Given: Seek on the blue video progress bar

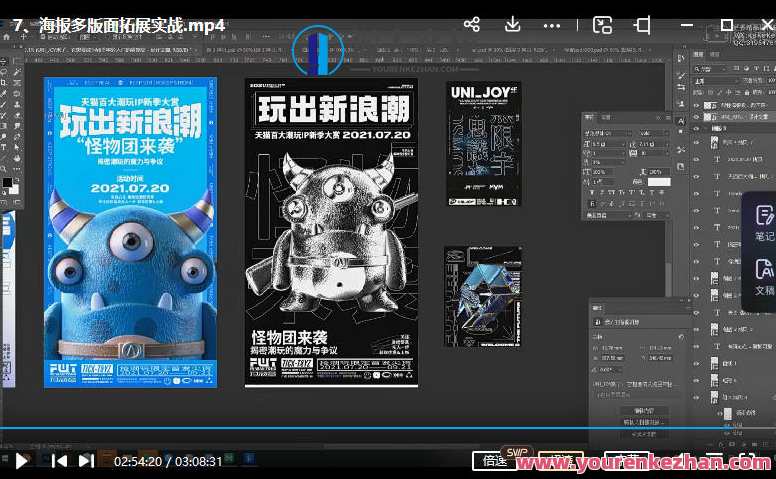Looking at the screenshot, I should point(388,428).
